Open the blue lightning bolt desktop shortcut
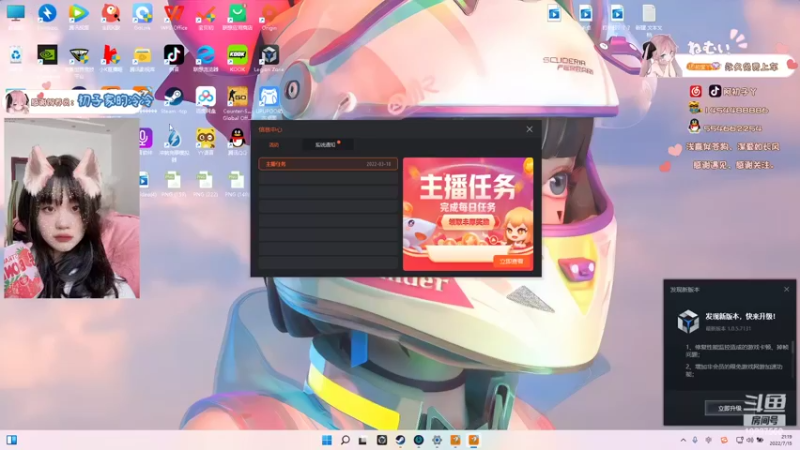 coord(47,13)
